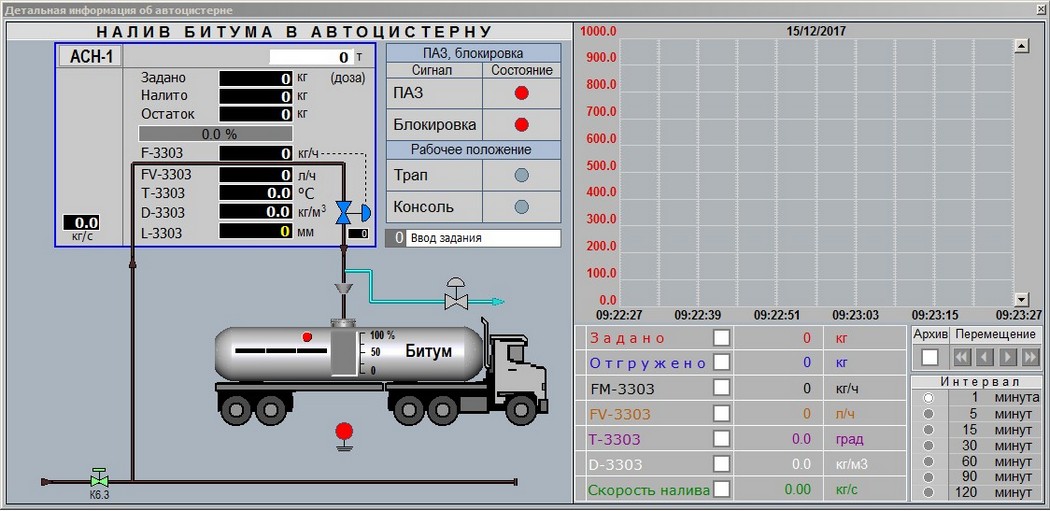The image size is (1050, 511).
Task: Click the 0.0 кг/с speed readout
Action: 81,222
